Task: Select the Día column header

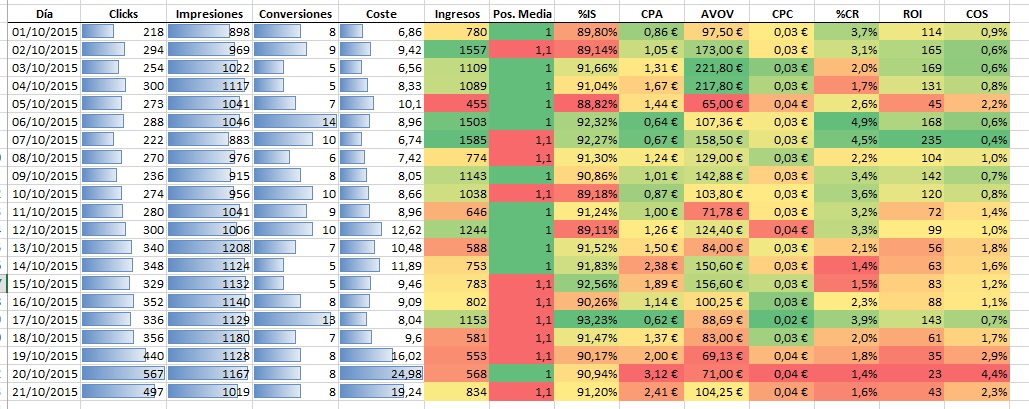Action: 42,15
